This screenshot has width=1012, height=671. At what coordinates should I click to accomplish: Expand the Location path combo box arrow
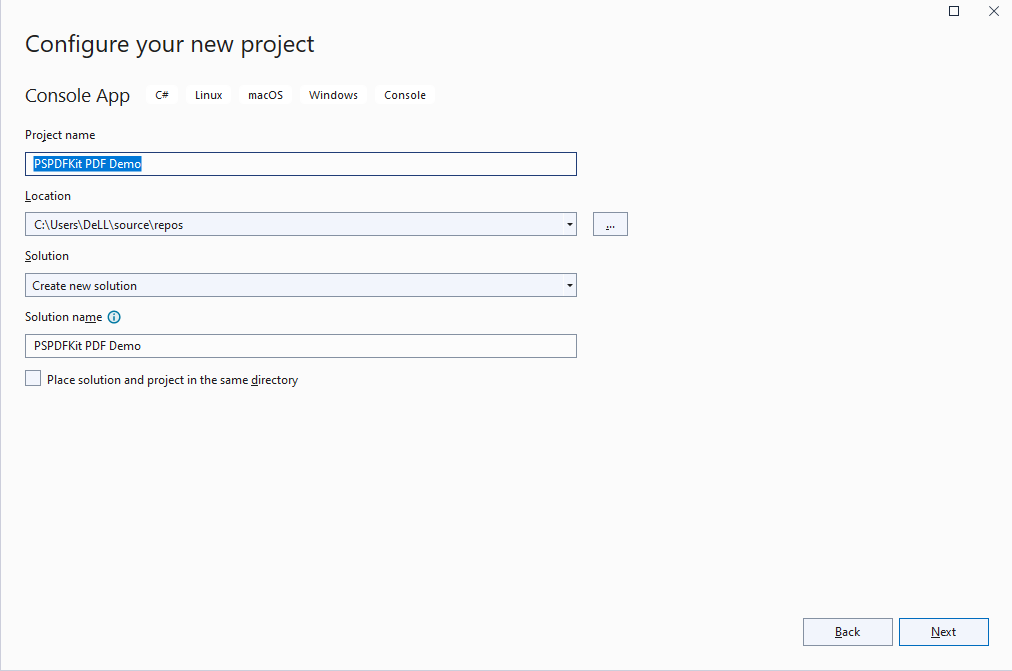pos(571,223)
